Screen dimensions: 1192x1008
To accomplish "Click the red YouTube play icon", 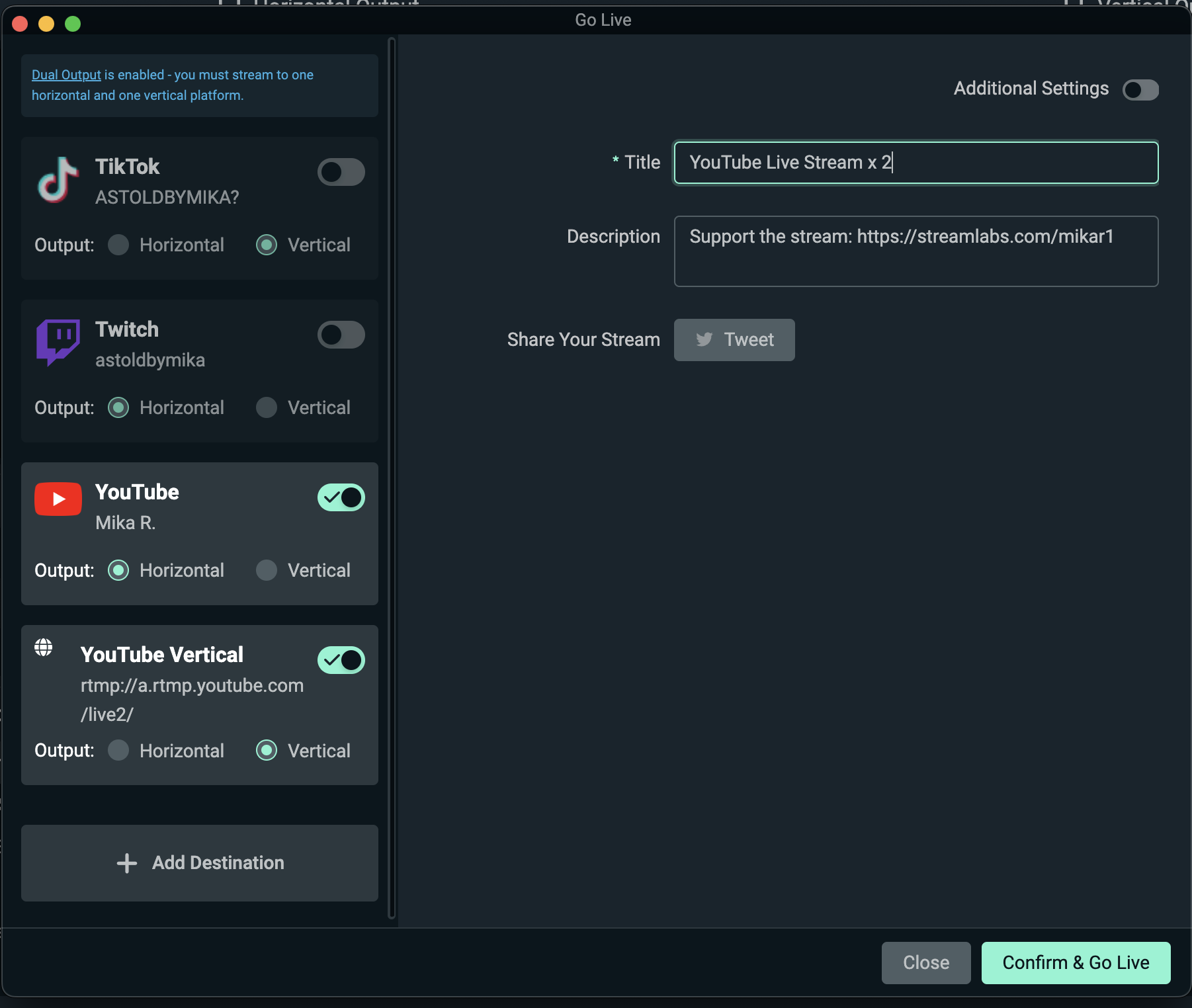I will coord(58,499).
